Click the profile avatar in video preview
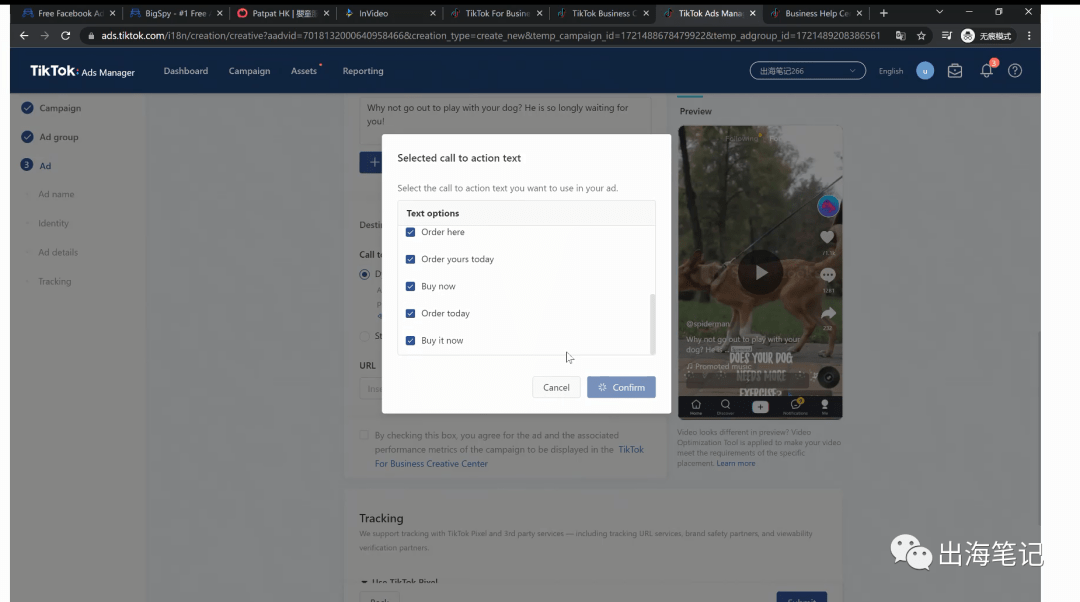 828,206
